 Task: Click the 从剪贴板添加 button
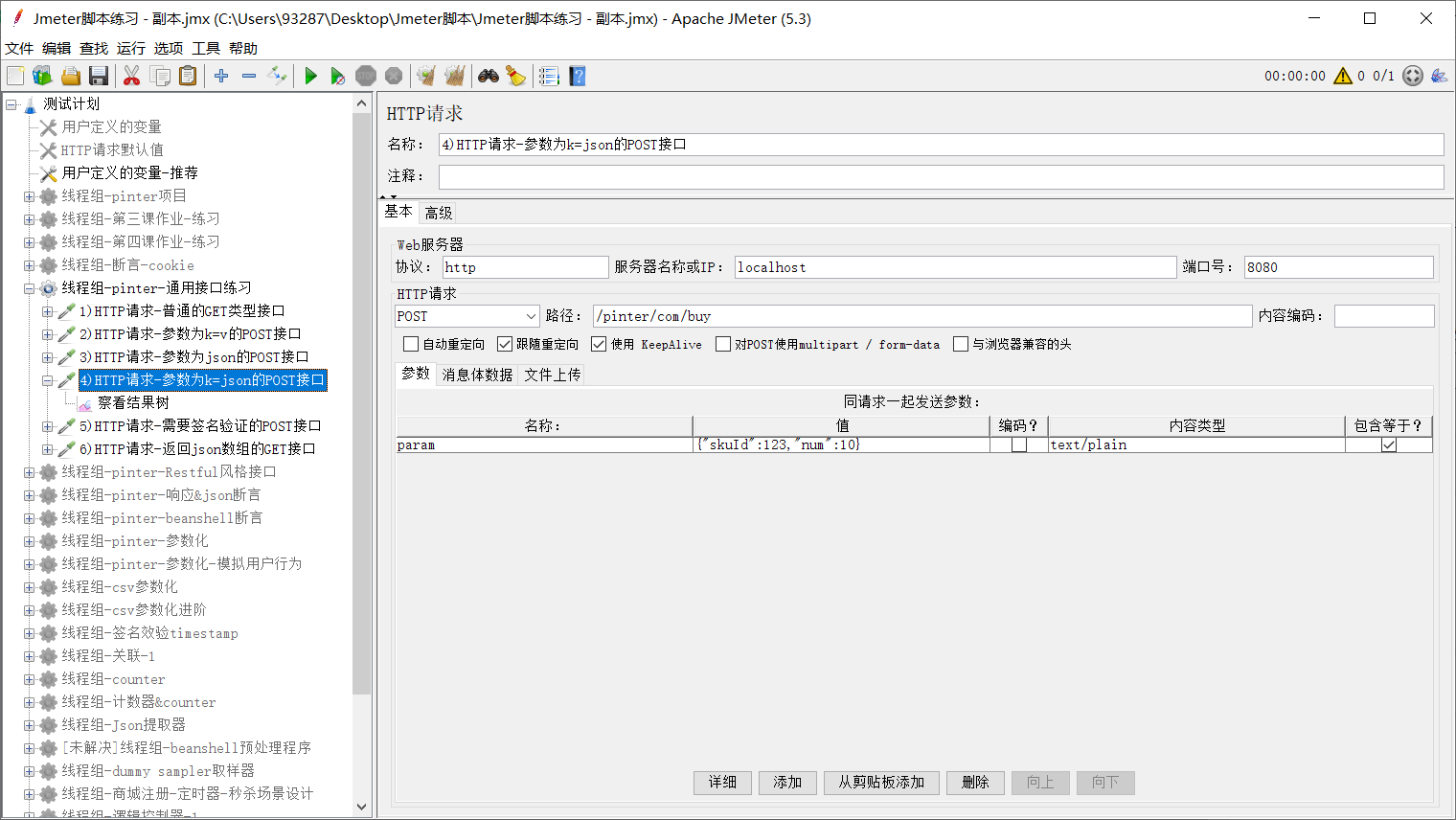[x=881, y=783]
